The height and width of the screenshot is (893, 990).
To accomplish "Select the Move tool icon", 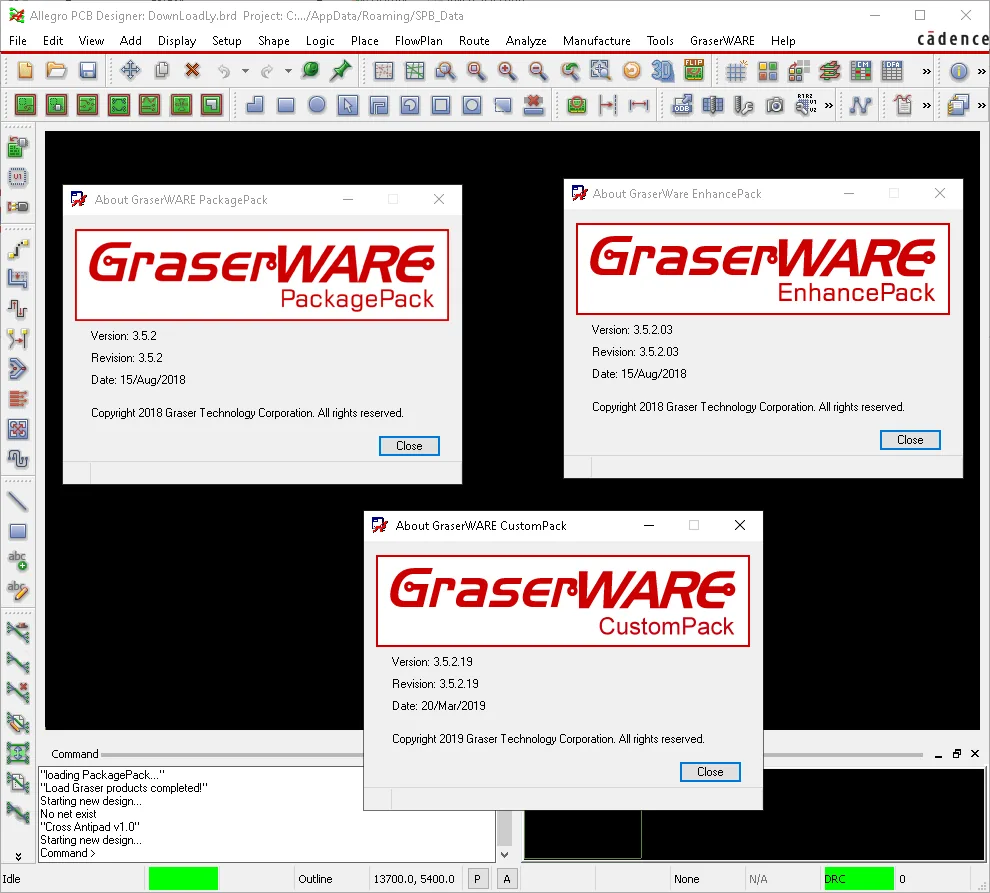I will [130, 71].
